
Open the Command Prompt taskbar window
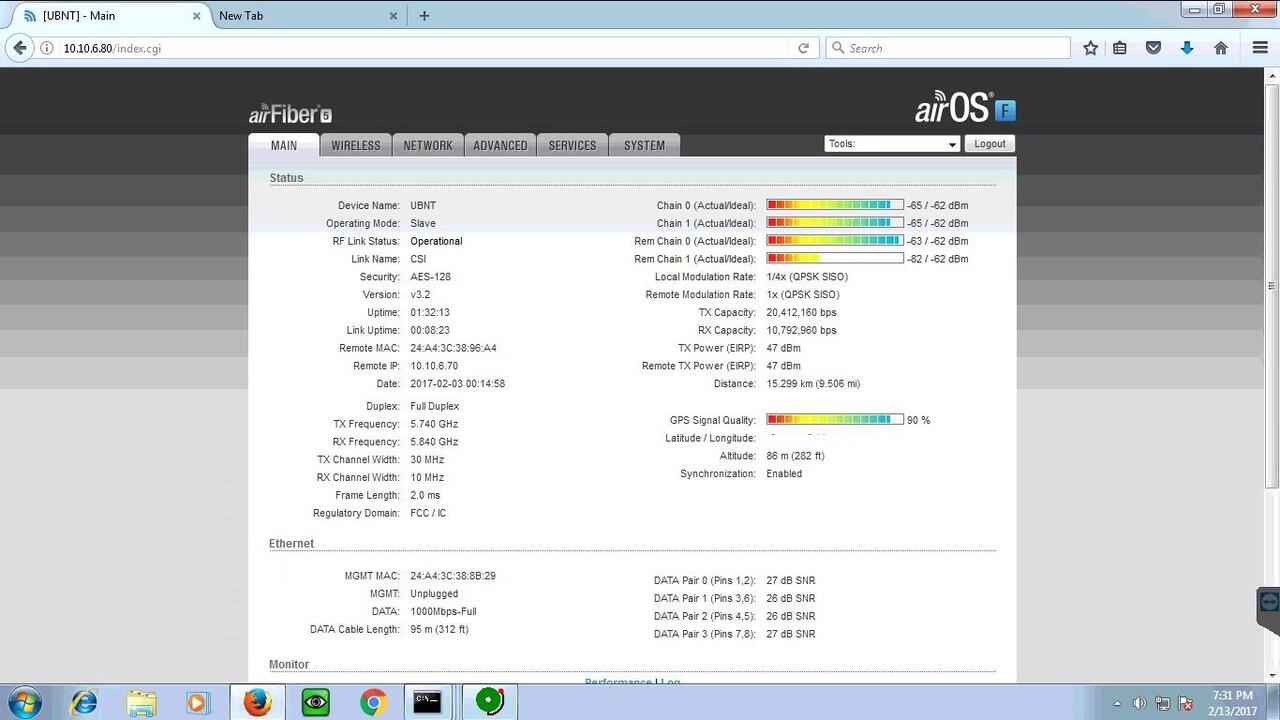(x=428, y=703)
